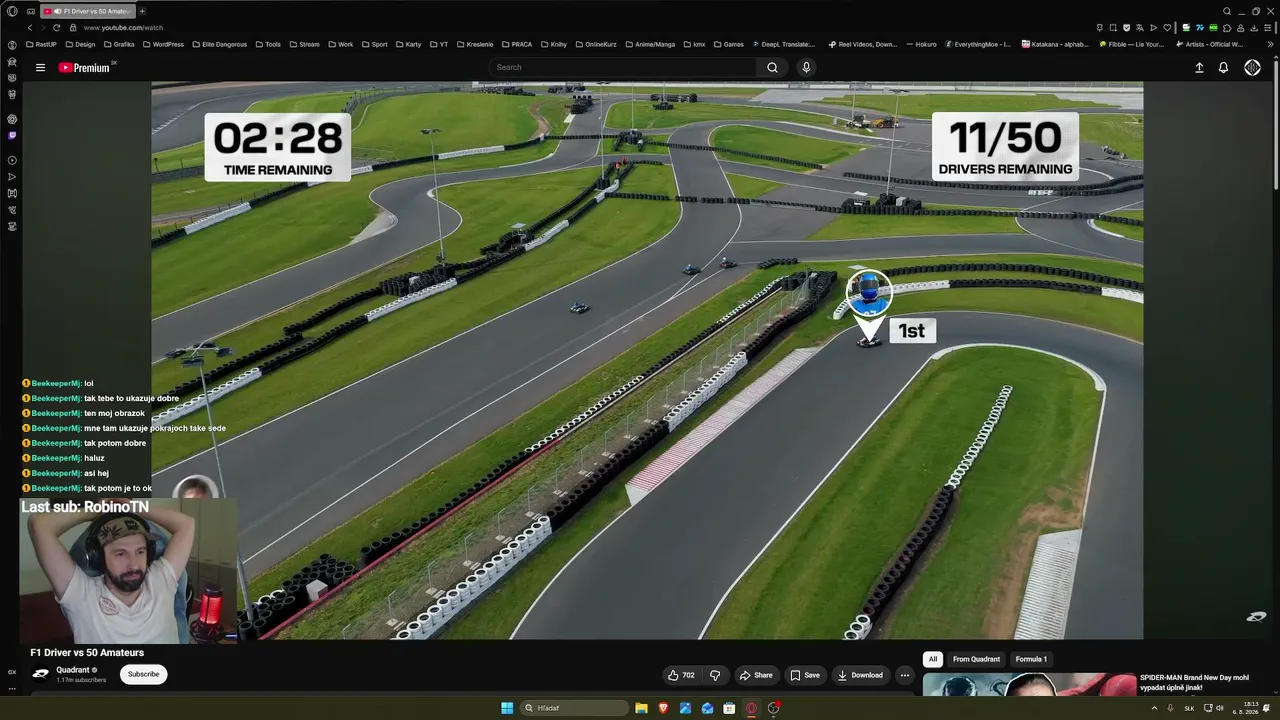This screenshot has height=720, width=1280.
Task: Open the Games bookmarks folder
Action: pyautogui.click(x=728, y=44)
